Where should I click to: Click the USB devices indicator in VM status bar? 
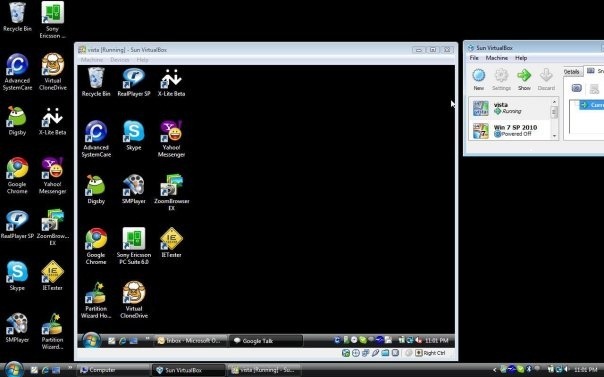pos(375,353)
